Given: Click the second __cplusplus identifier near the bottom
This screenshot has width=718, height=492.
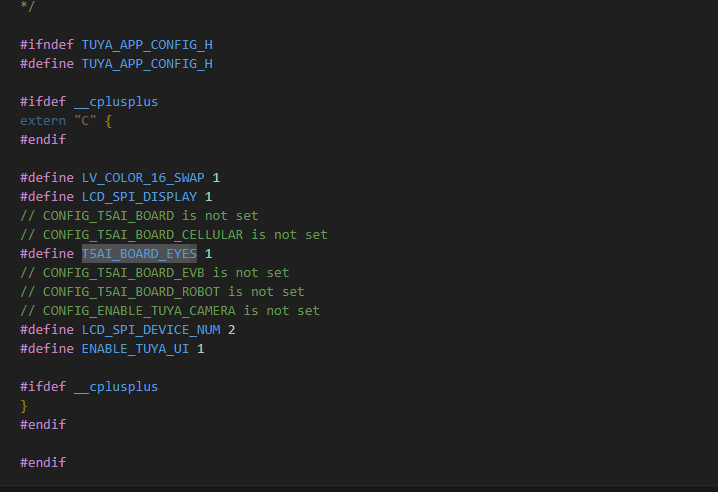Looking at the screenshot, I should point(116,387).
